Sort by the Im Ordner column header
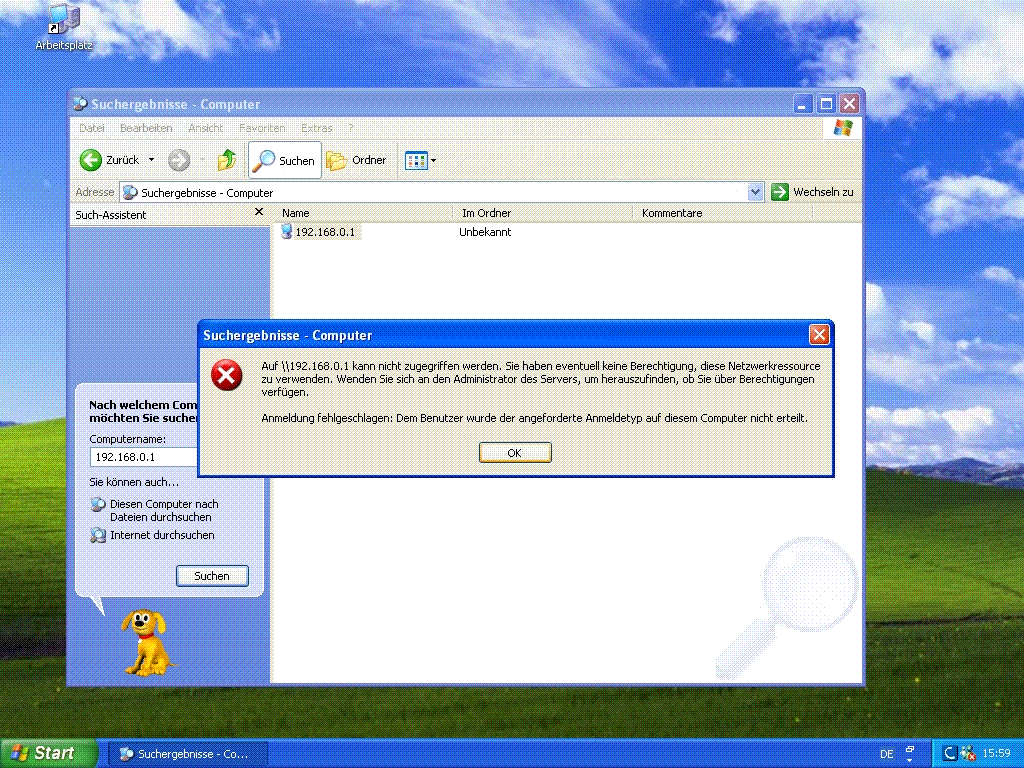 [543, 213]
